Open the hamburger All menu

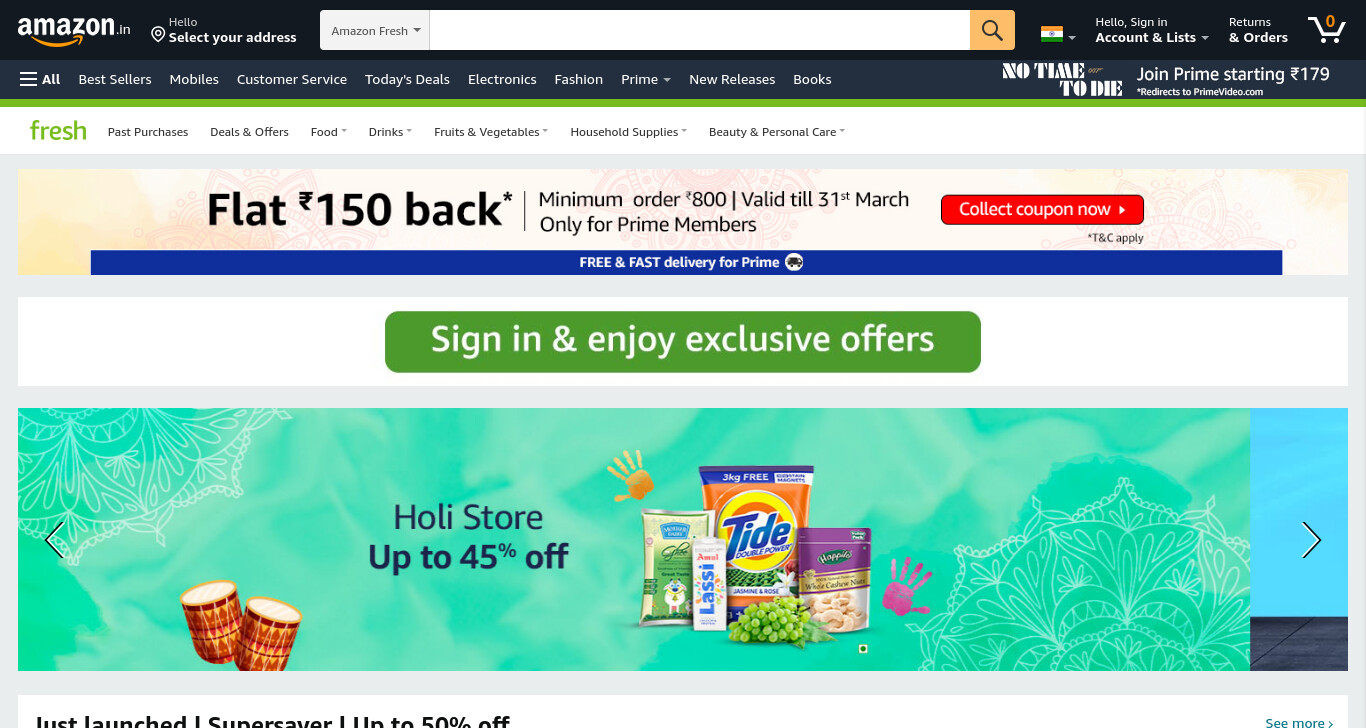tap(40, 79)
